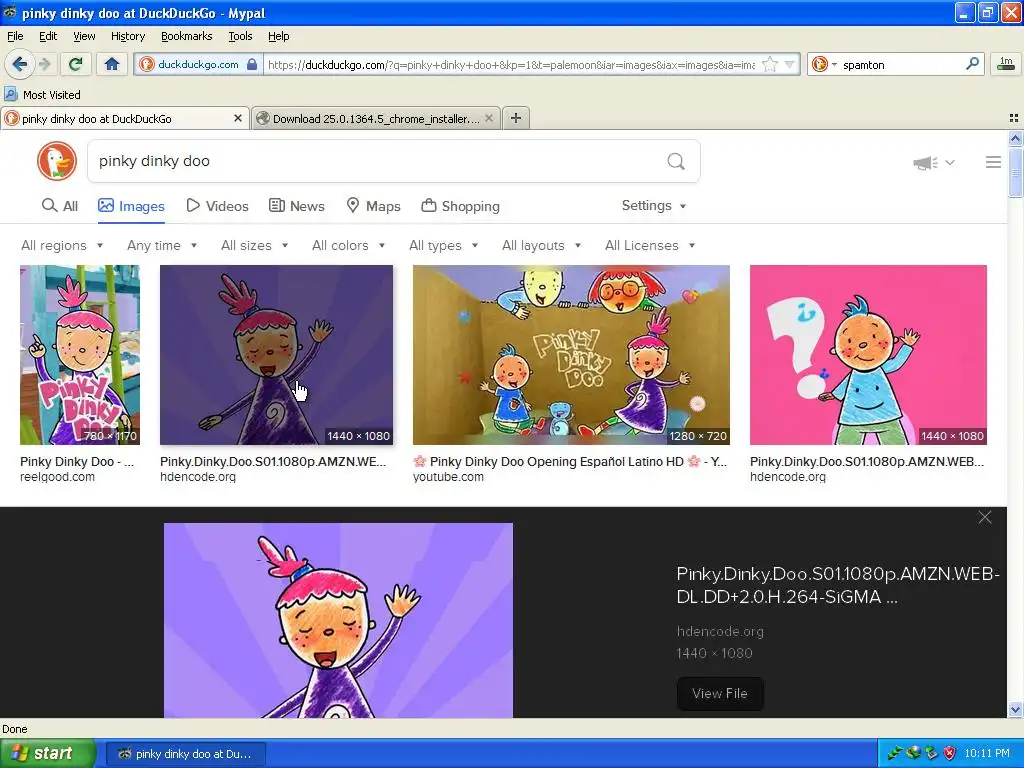Open the Tools menu
Viewport: 1024px width, 768px height.
pos(240,36)
